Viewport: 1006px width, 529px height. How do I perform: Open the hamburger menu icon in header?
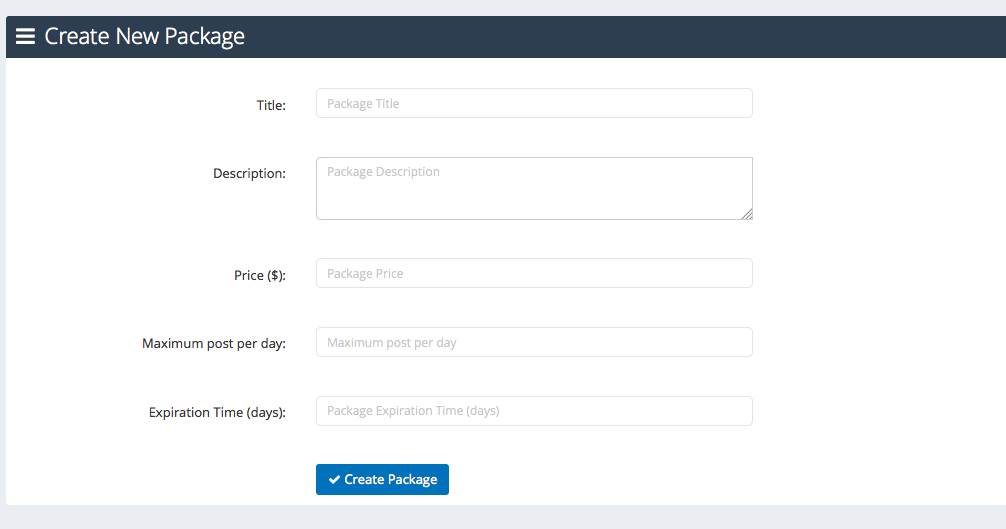(x=25, y=37)
